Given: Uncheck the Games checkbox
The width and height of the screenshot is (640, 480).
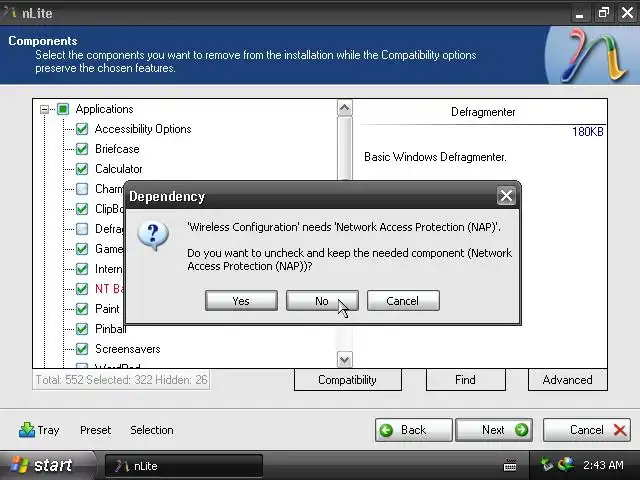Looking at the screenshot, I should (82, 249).
